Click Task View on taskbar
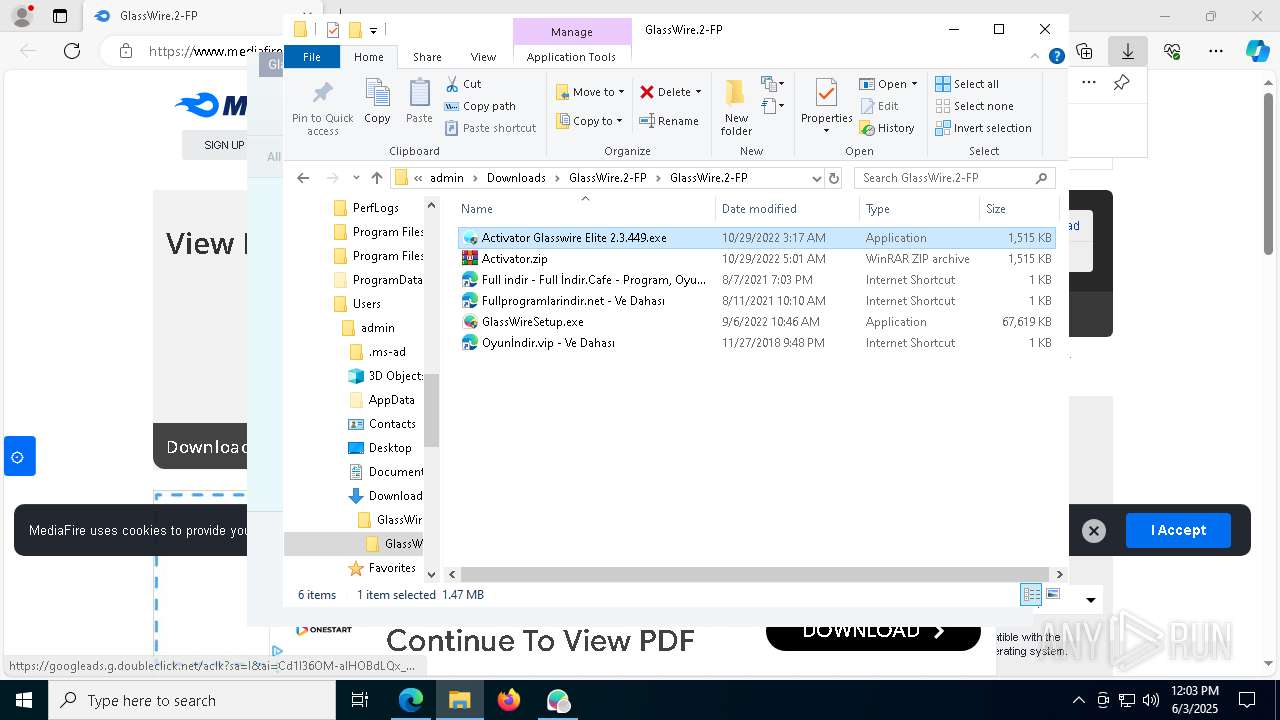 click(360, 700)
